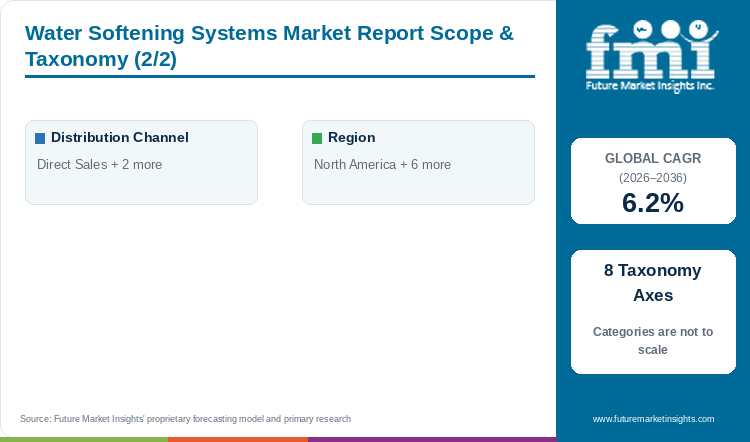Click the Water Softening Systems report title
Image resolution: width=750 pixels, height=442 pixels.
click(269, 46)
